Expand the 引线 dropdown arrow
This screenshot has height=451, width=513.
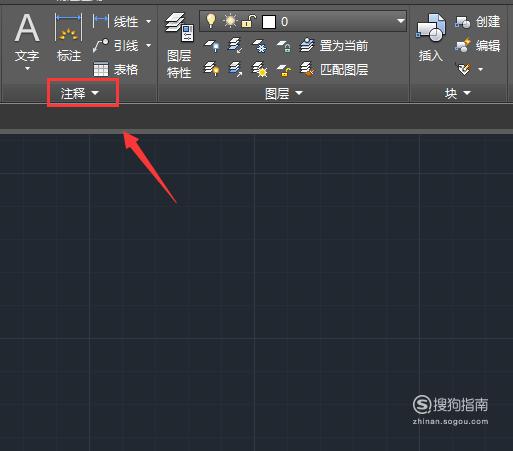click(149, 45)
